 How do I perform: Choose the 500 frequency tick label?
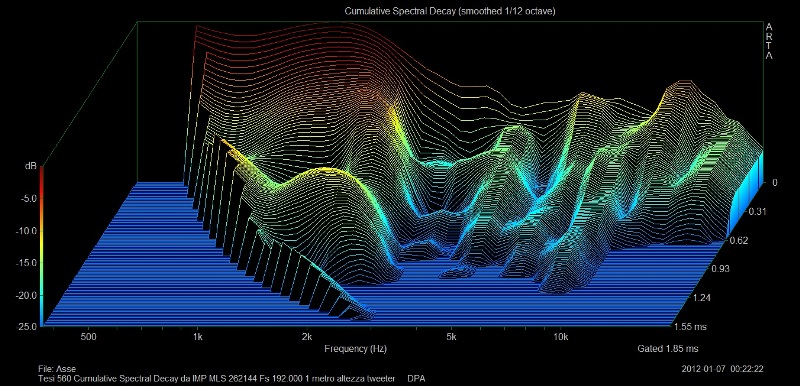click(x=89, y=337)
